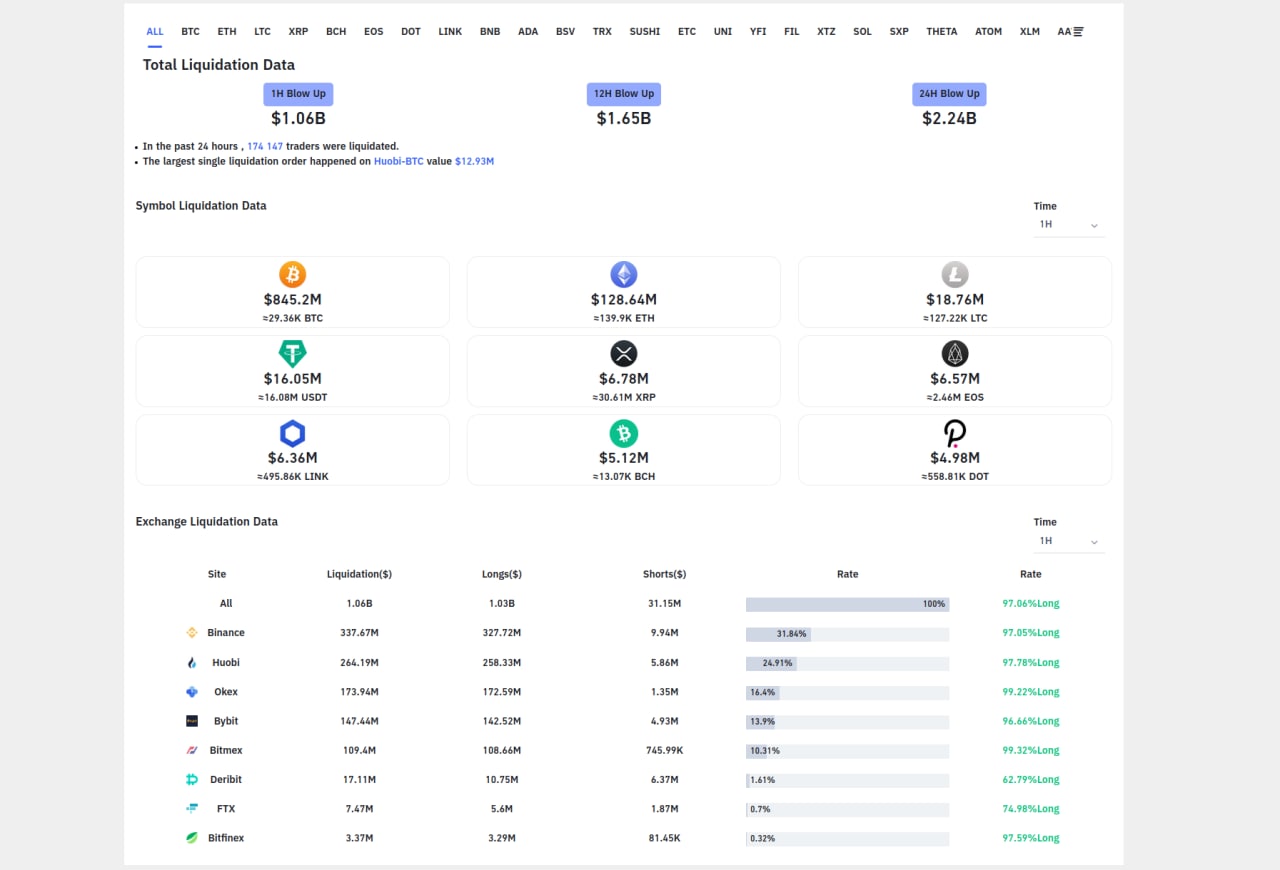Screen dimensions: 1280x870
Task: Open the THETA tab
Action: pyautogui.click(x=942, y=32)
